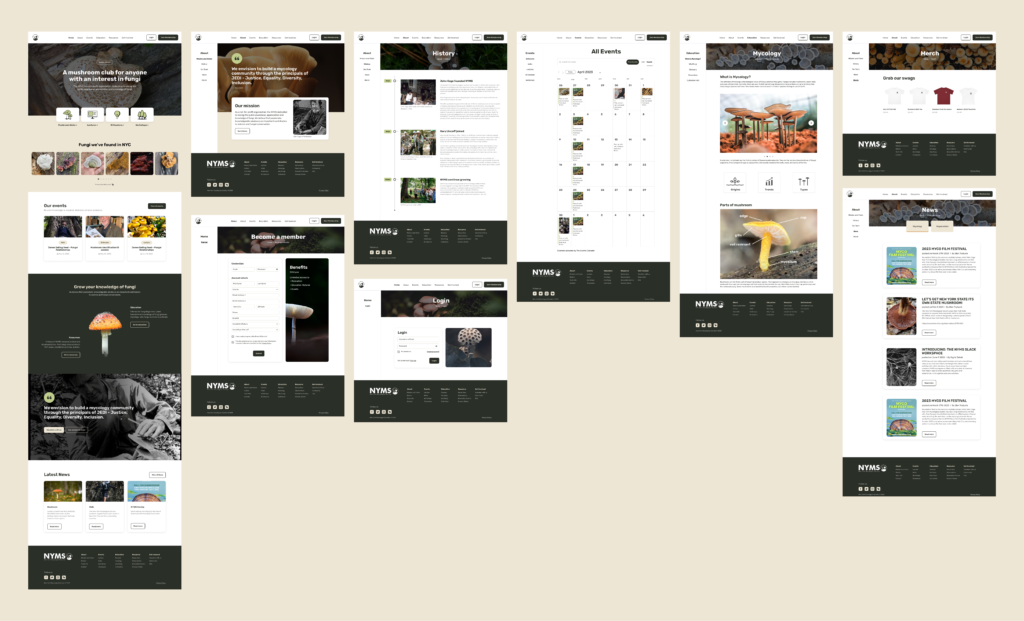Viewport: 1024px width, 621px height.
Task: Advance to next slide in Mycology photo carousel
Action: click(x=811, y=123)
